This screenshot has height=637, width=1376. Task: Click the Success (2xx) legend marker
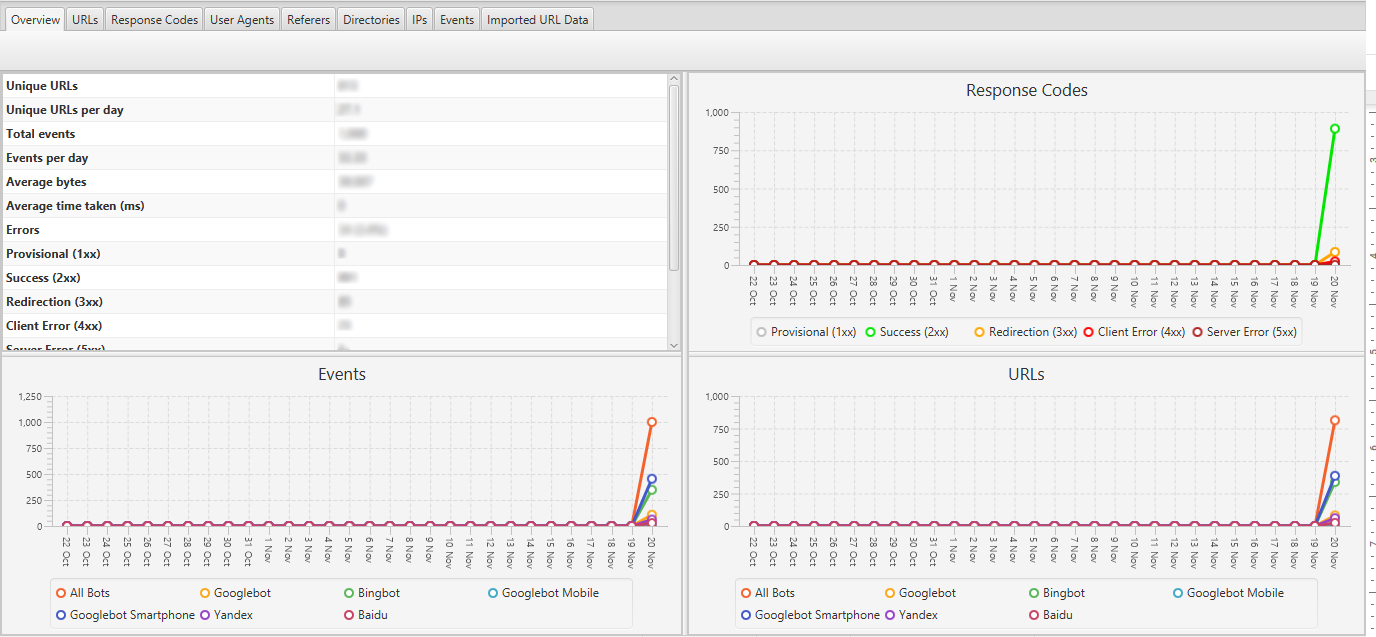(x=870, y=332)
